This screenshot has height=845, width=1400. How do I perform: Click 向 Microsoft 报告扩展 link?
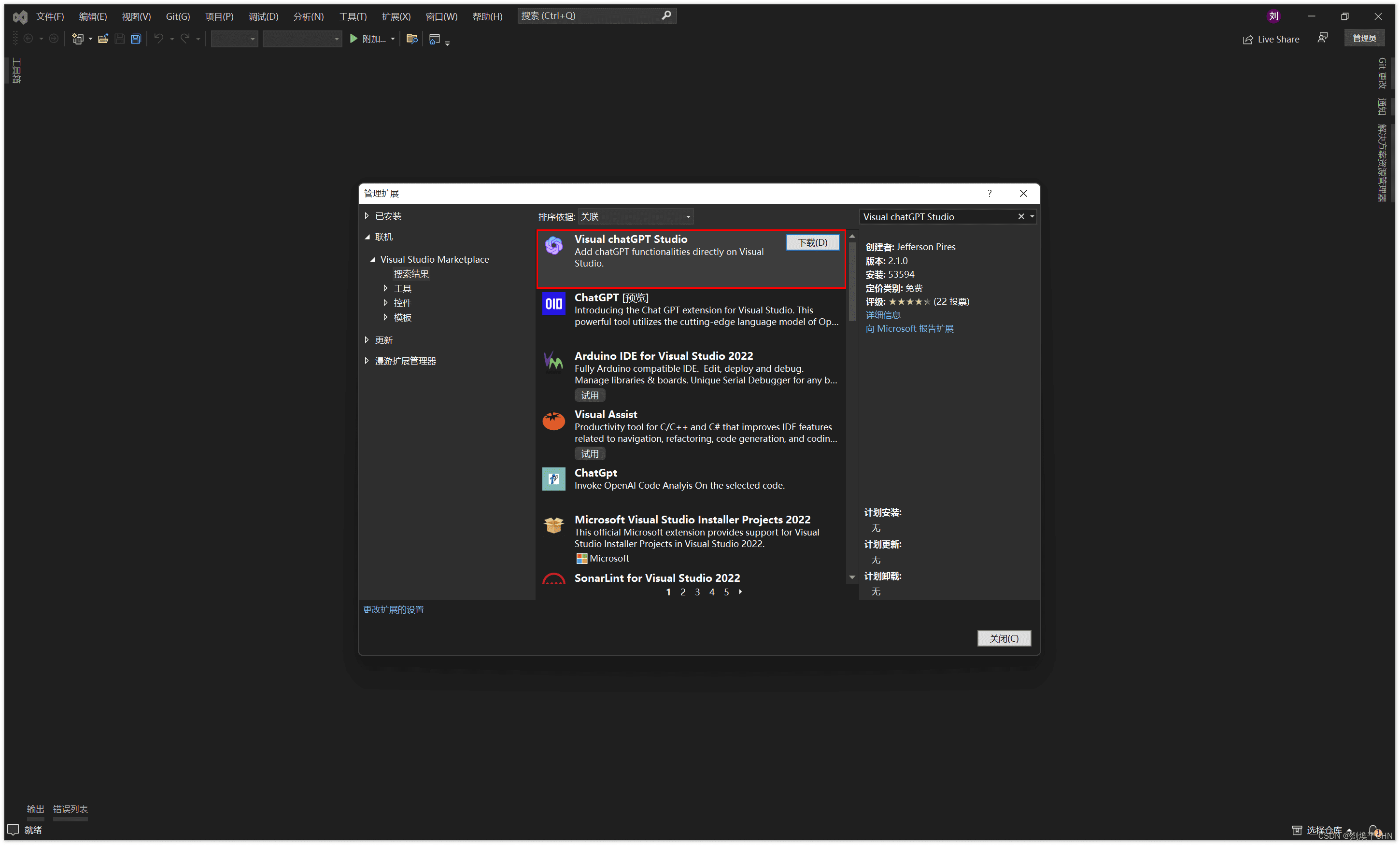[x=910, y=328]
